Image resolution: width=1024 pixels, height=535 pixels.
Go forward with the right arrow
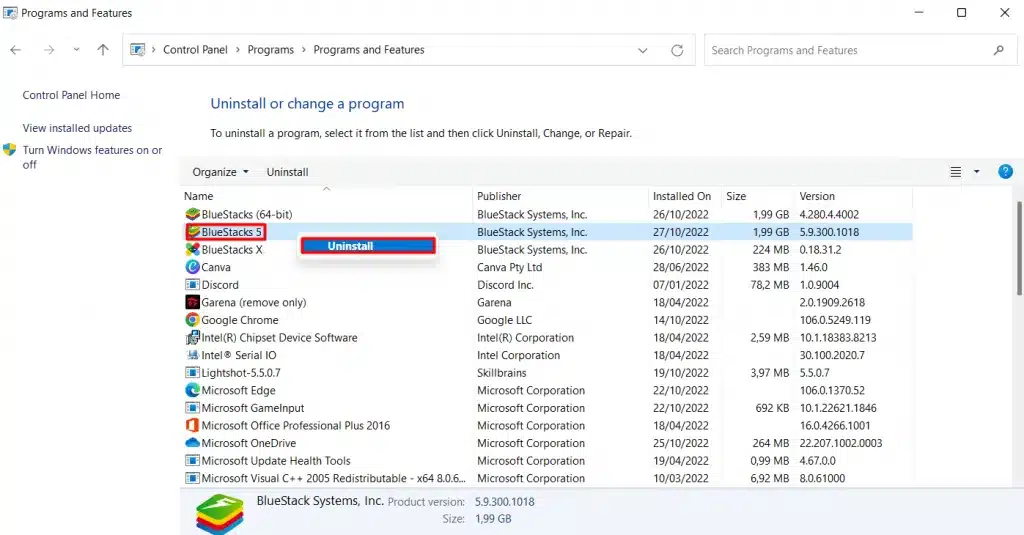pos(49,50)
